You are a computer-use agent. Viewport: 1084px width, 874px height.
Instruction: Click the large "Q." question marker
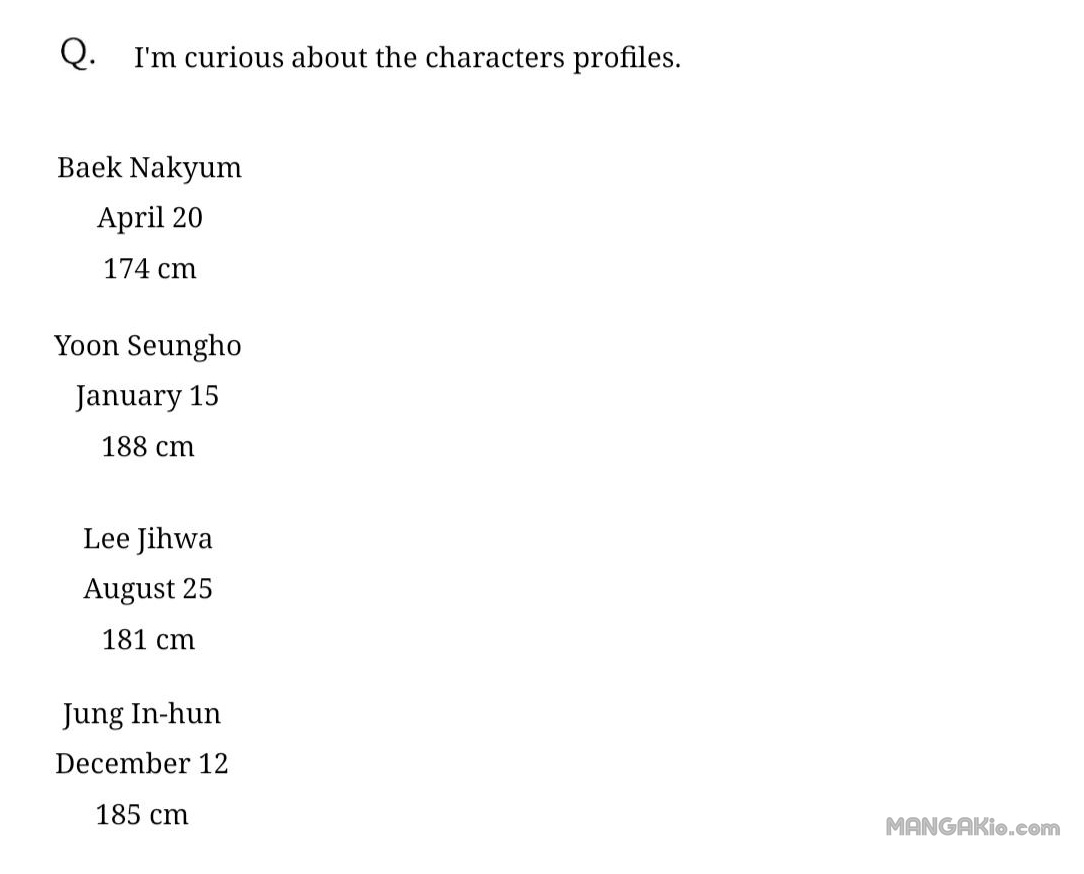click(78, 55)
